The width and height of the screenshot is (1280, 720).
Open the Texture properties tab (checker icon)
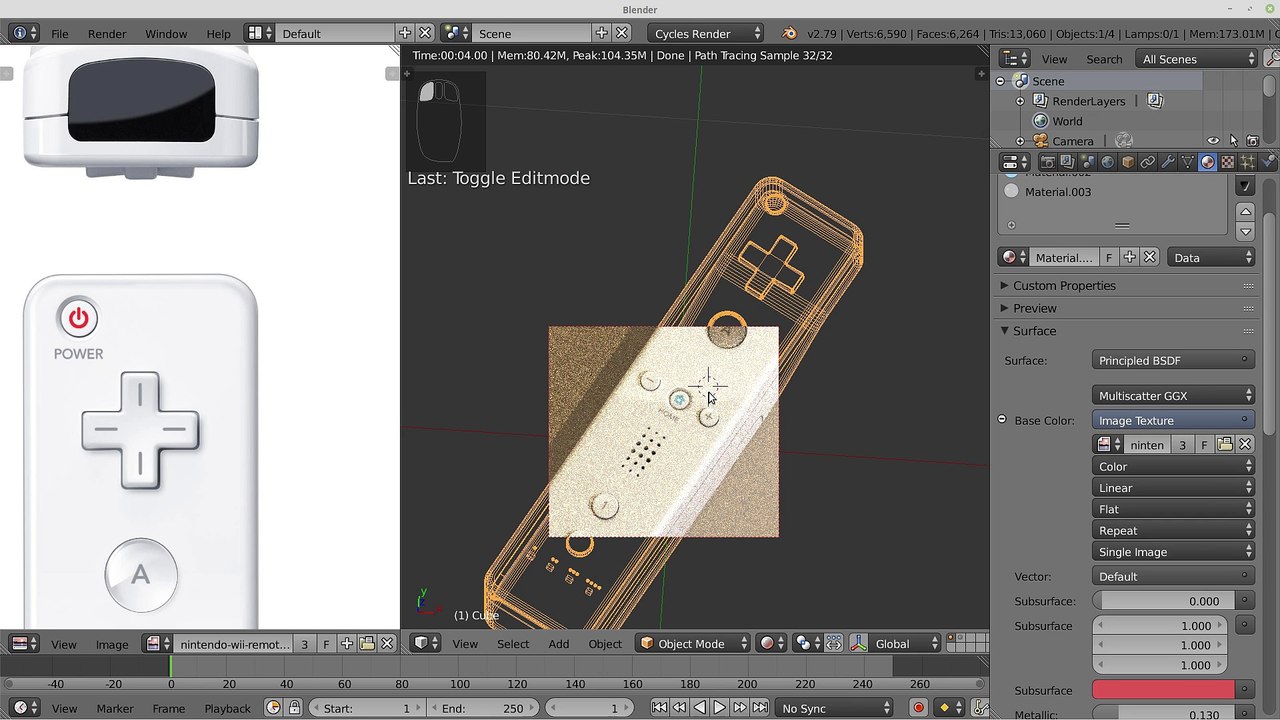click(1228, 162)
